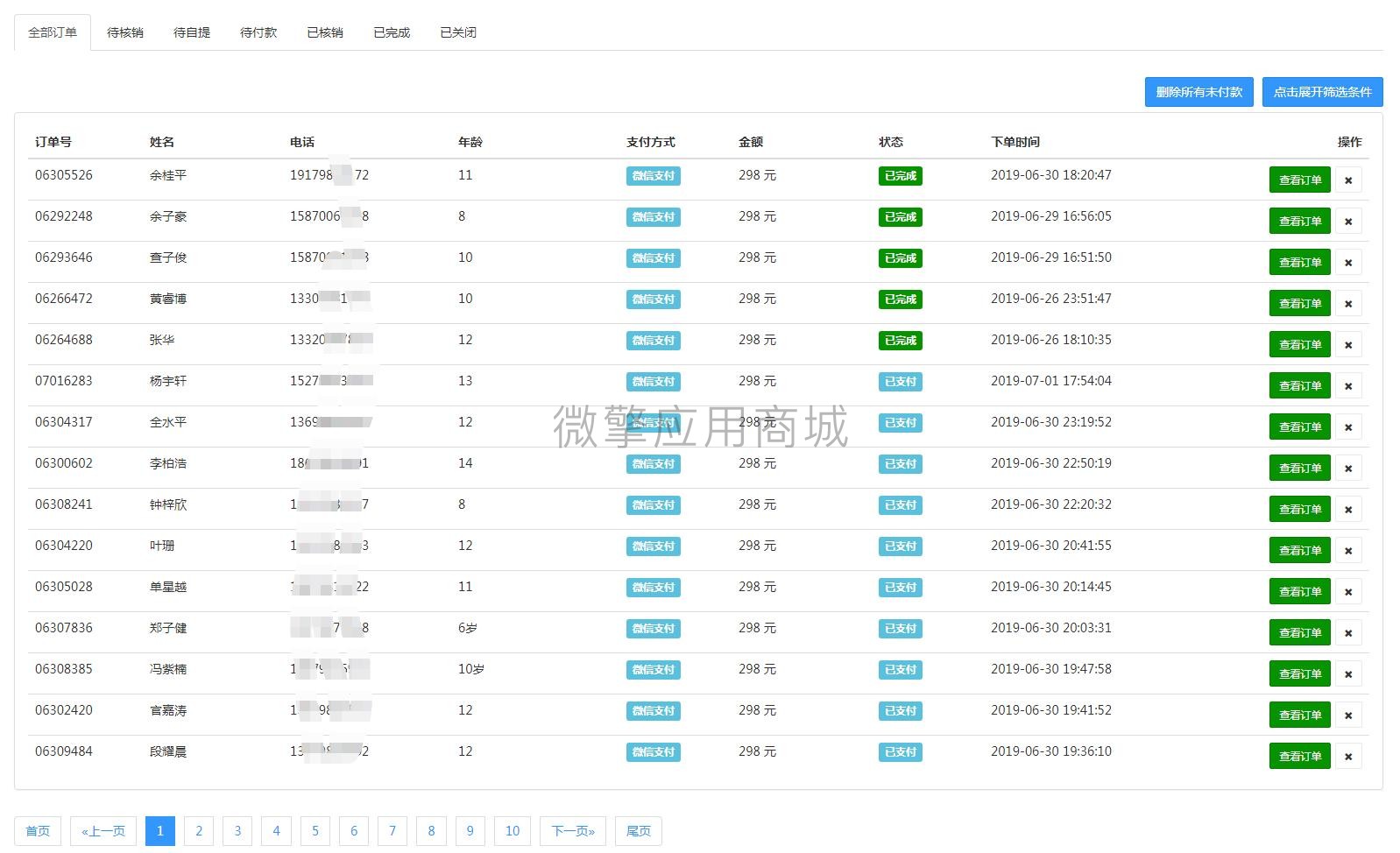Go to page 8
The width and height of the screenshot is (1400, 853).
point(431,831)
